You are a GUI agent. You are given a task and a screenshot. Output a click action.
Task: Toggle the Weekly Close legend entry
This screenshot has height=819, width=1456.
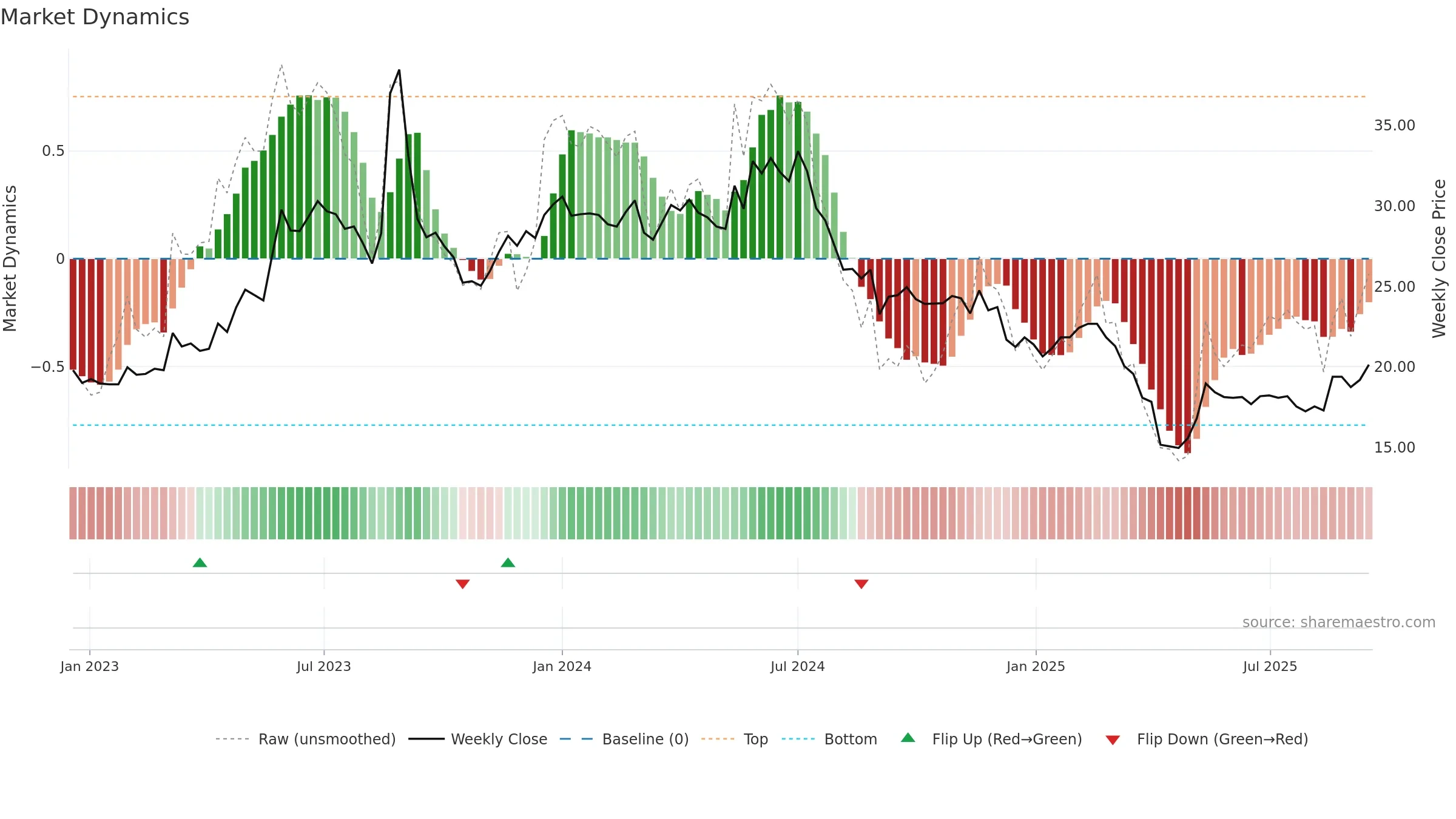click(x=478, y=739)
